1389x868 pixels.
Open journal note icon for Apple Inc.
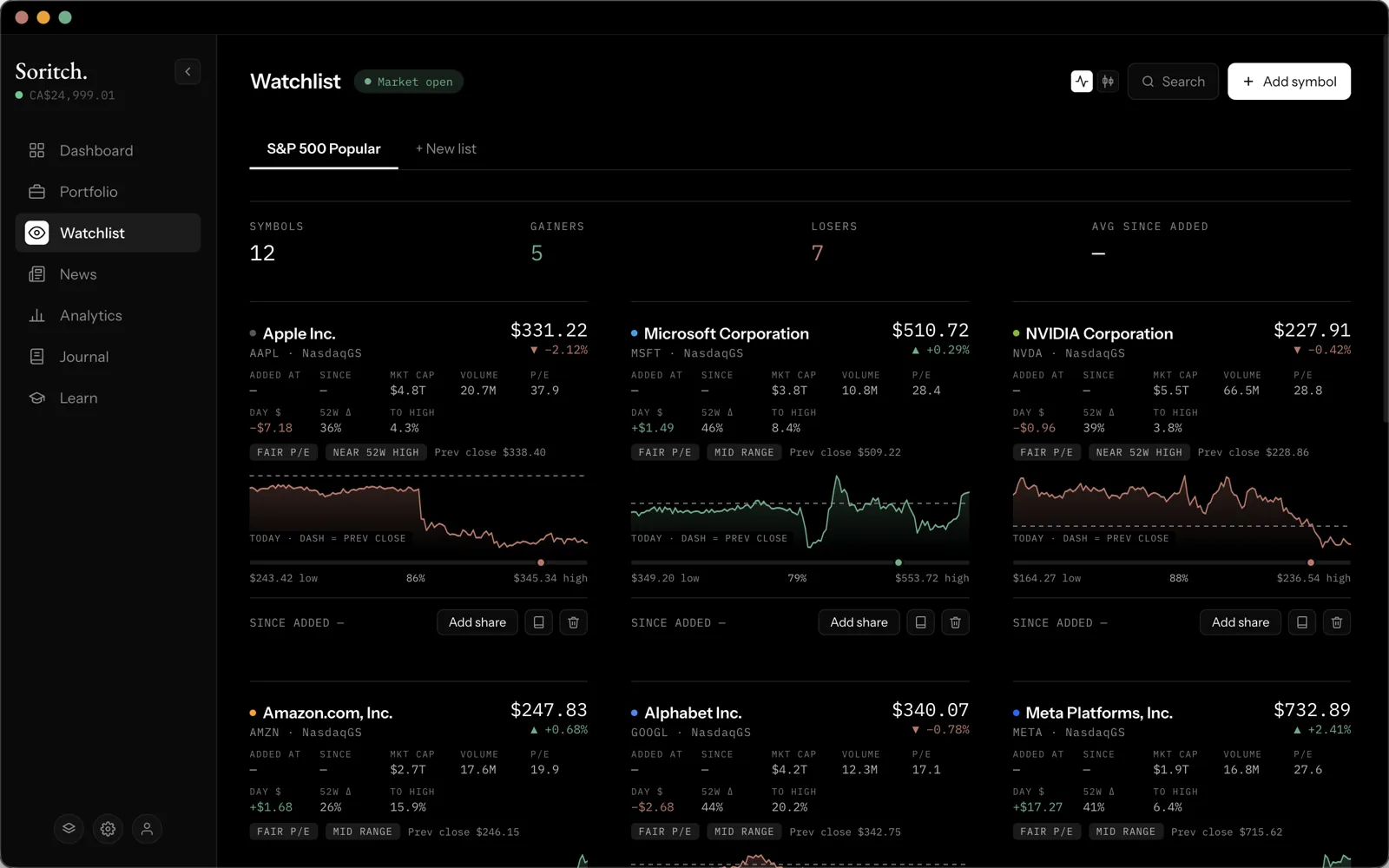tap(539, 622)
